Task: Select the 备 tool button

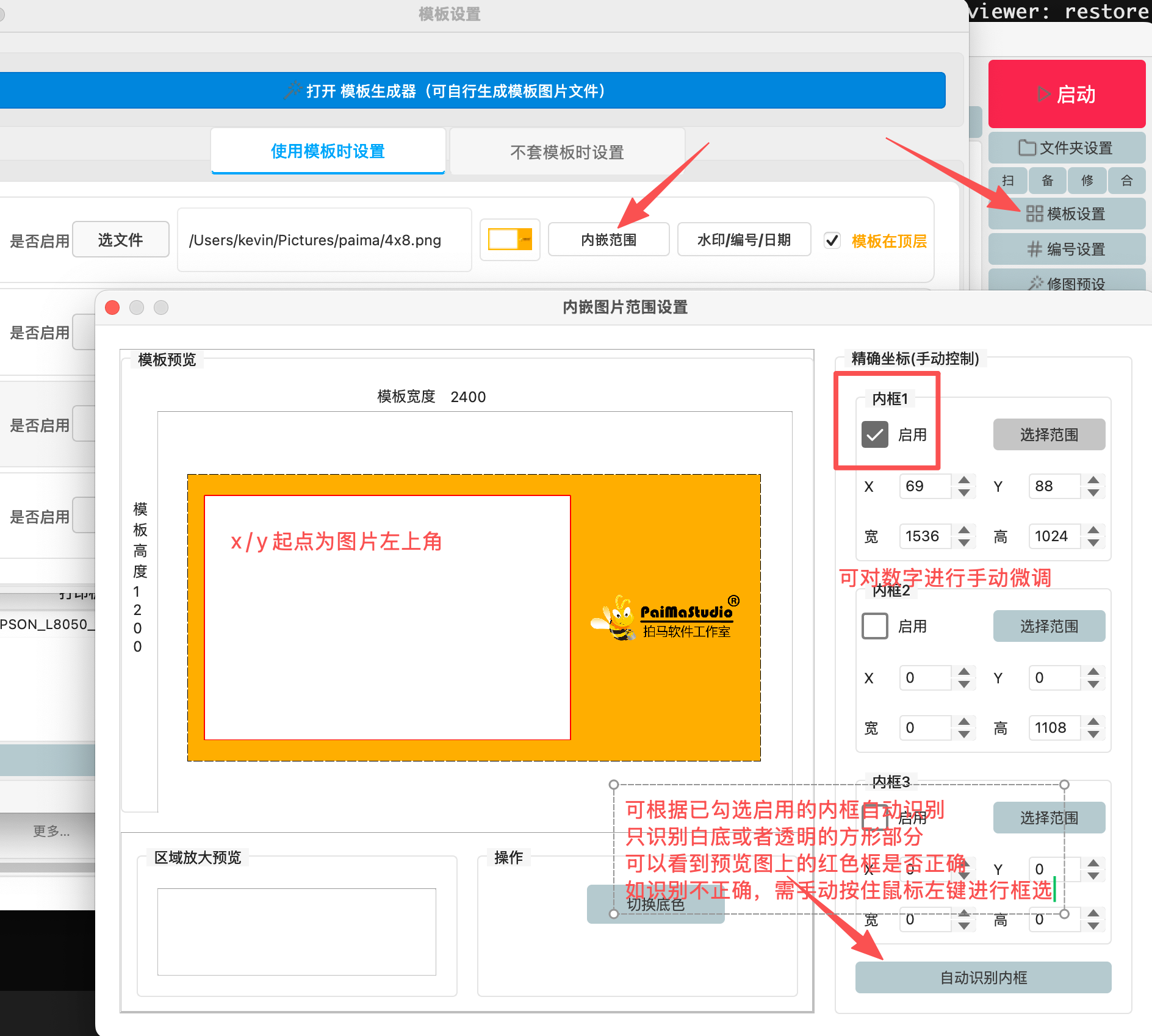Action: pos(1047,181)
